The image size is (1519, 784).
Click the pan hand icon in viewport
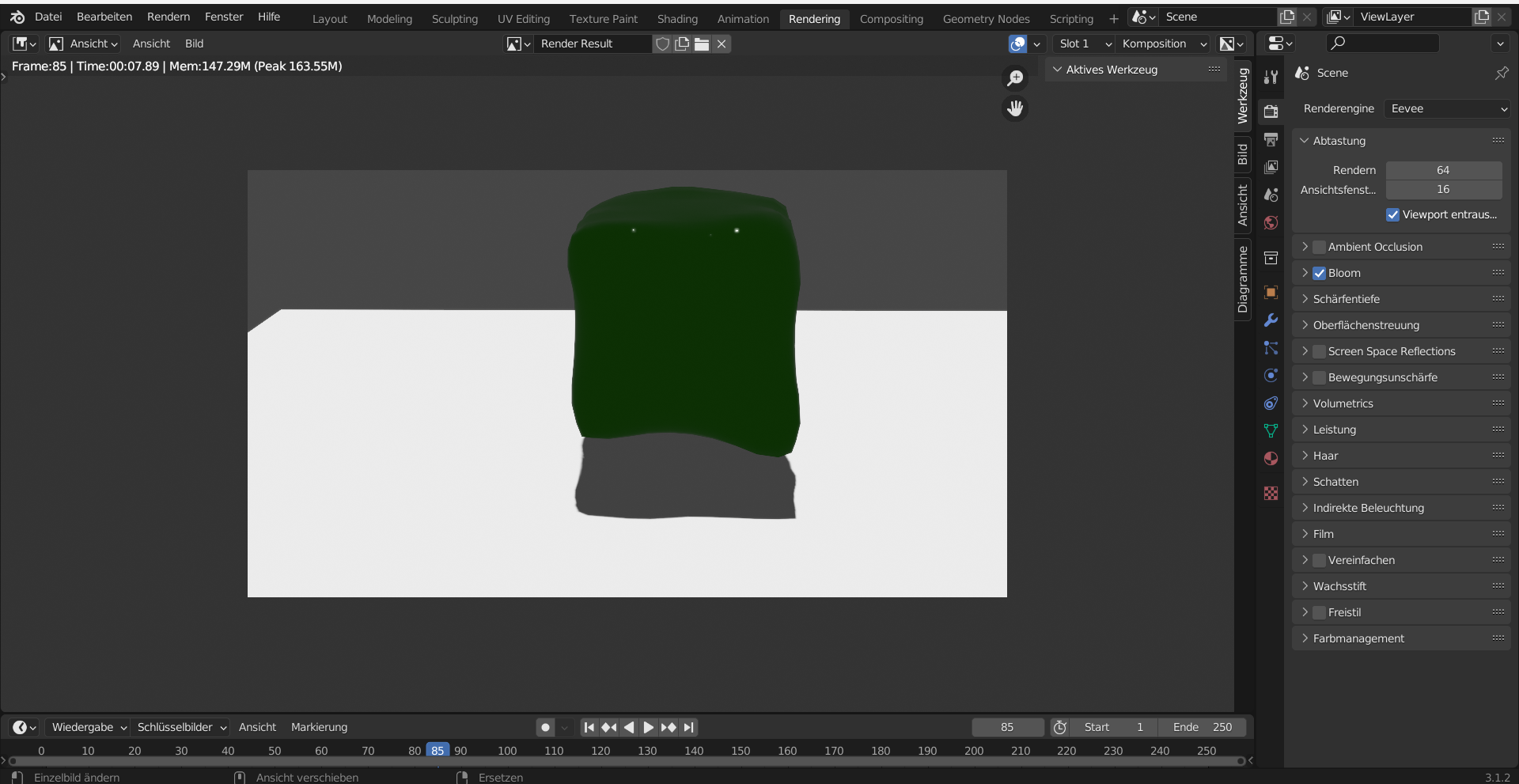[1015, 108]
